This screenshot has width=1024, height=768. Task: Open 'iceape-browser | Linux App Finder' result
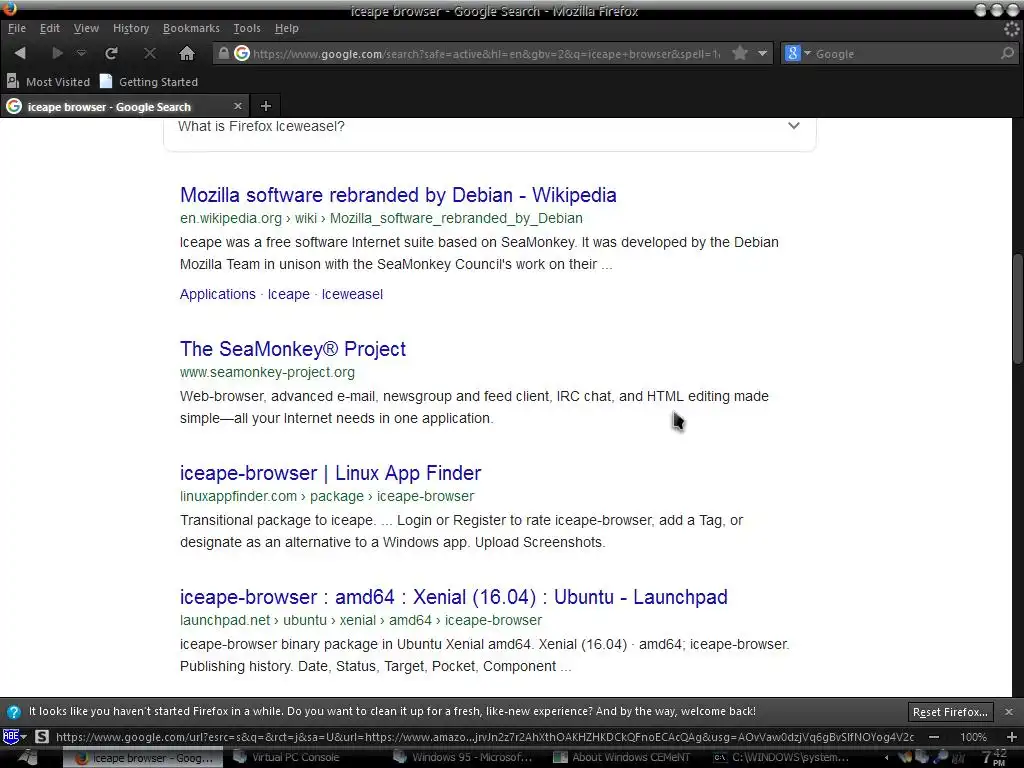[330, 473]
